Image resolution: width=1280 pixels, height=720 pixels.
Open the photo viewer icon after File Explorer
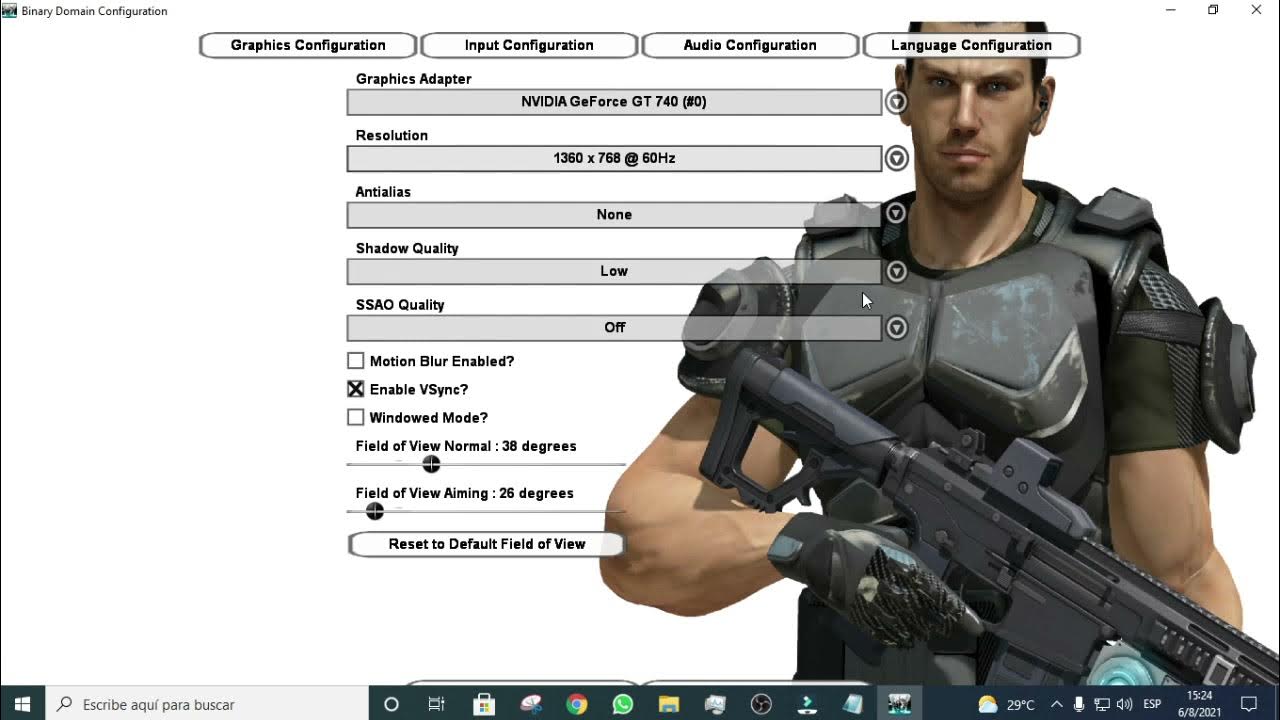coord(714,704)
